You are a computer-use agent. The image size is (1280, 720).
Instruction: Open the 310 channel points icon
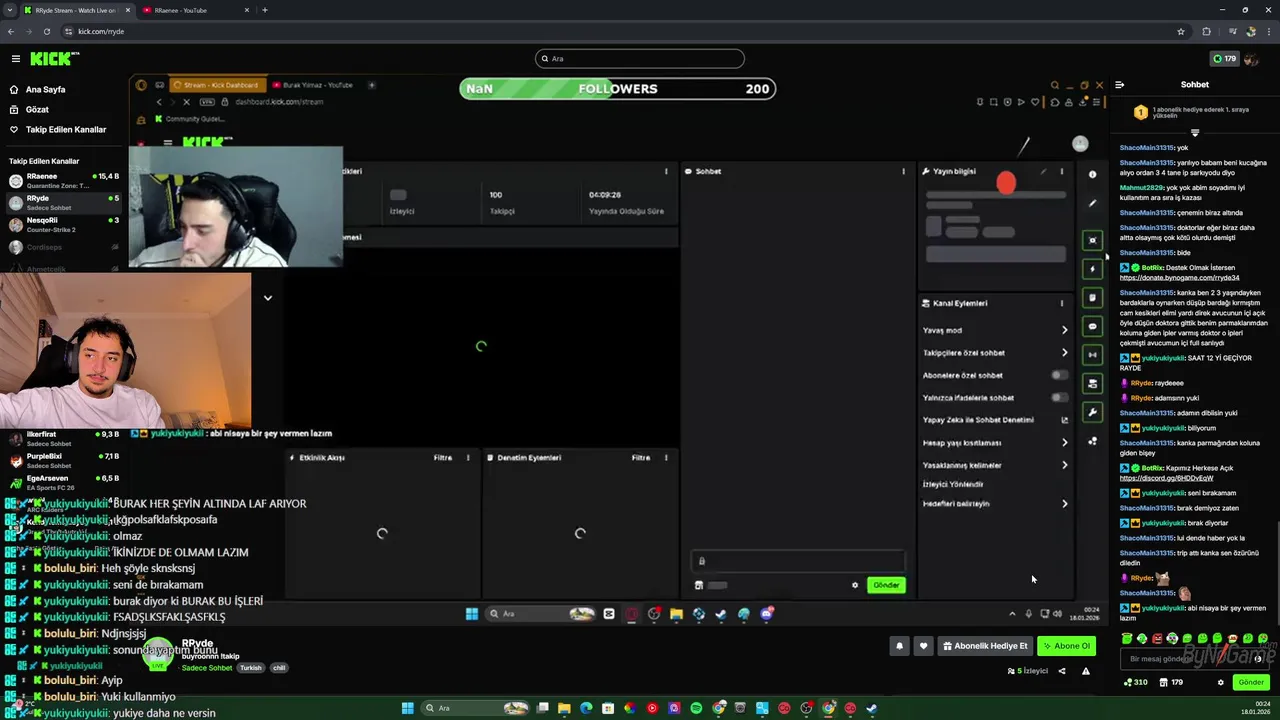point(1135,682)
